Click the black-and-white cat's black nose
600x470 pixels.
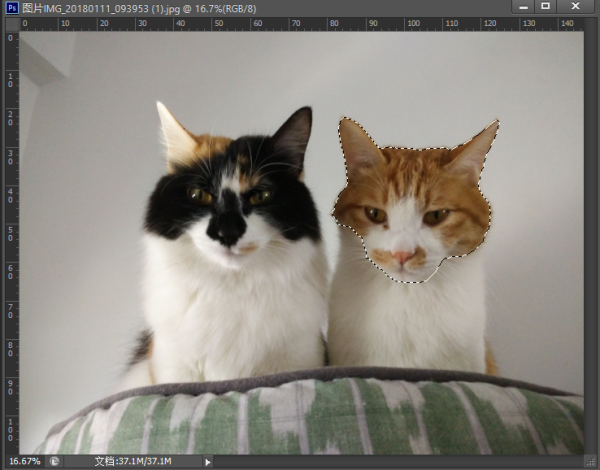coord(229,233)
